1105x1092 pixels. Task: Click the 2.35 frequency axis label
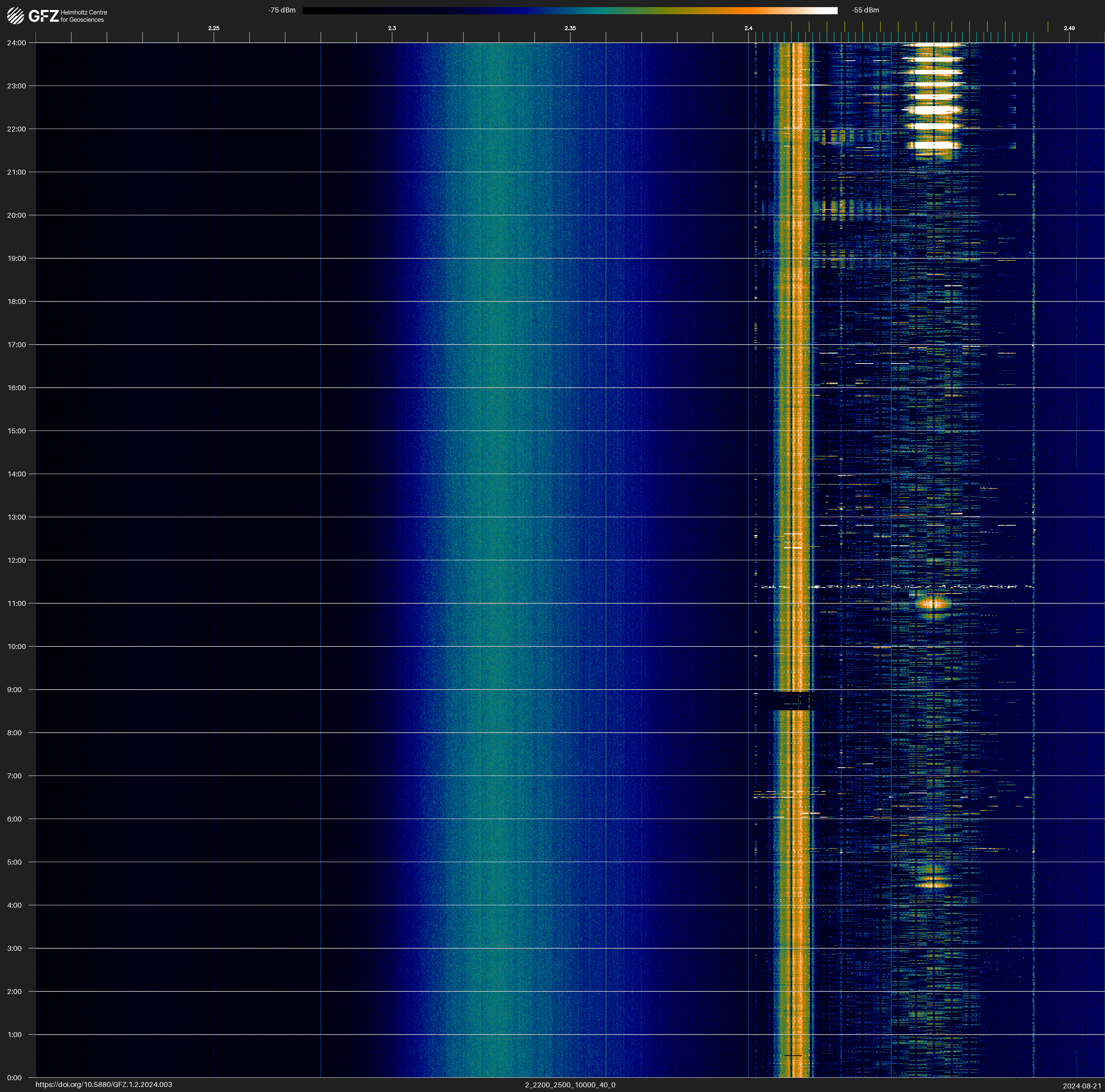570,28
